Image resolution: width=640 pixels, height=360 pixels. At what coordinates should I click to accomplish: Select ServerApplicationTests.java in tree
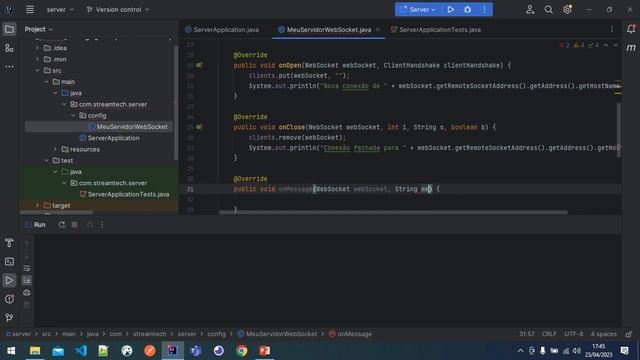coord(124,195)
